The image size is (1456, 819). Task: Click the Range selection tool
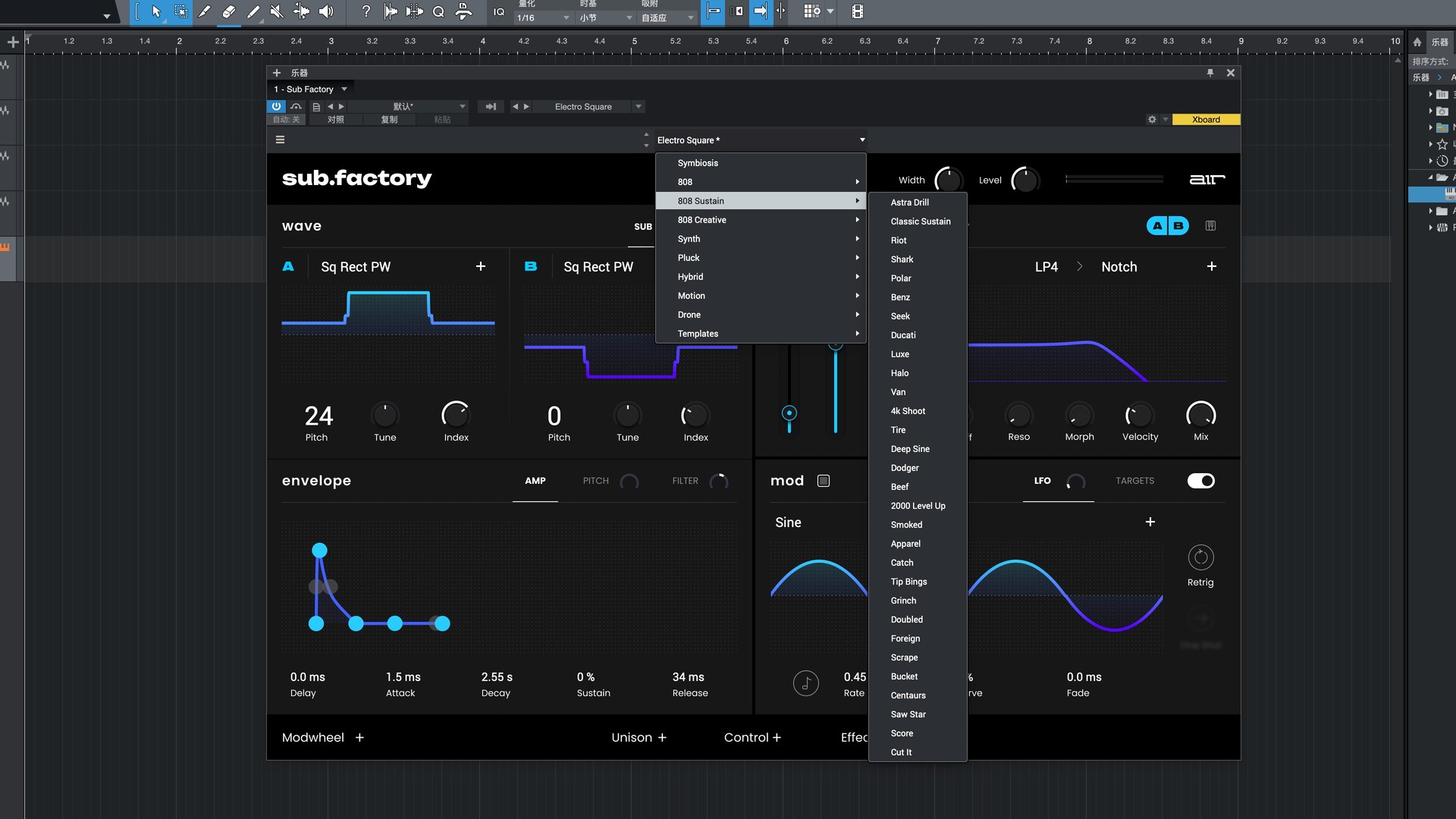click(180, 11)
